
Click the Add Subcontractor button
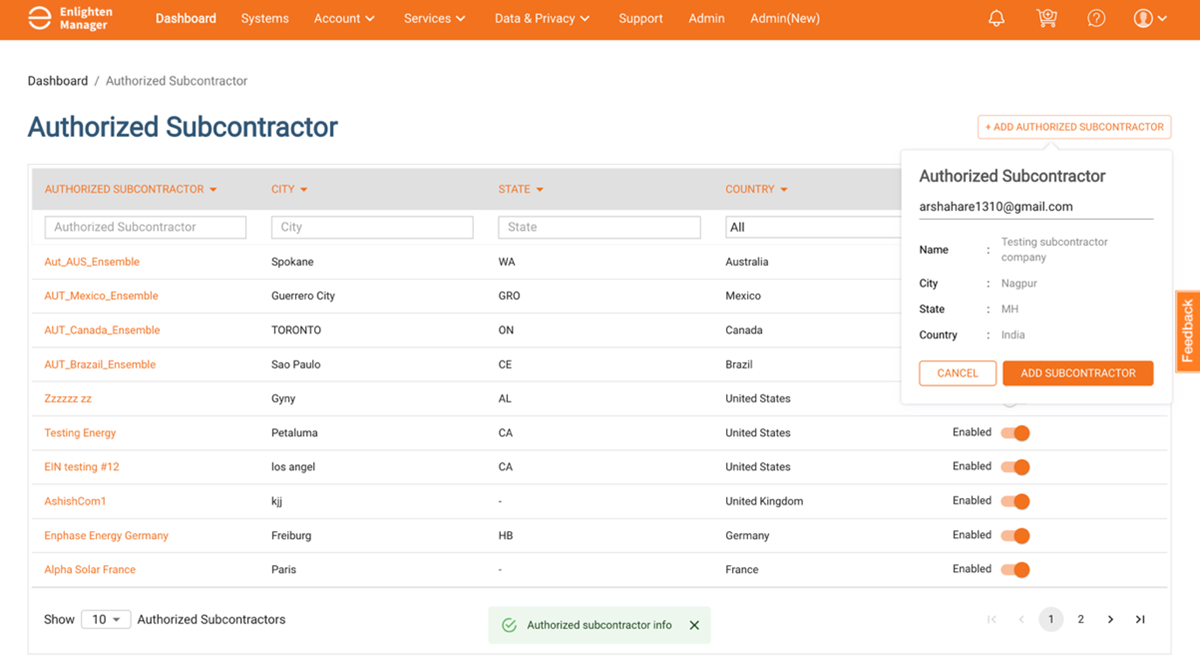pos(1078,373)
